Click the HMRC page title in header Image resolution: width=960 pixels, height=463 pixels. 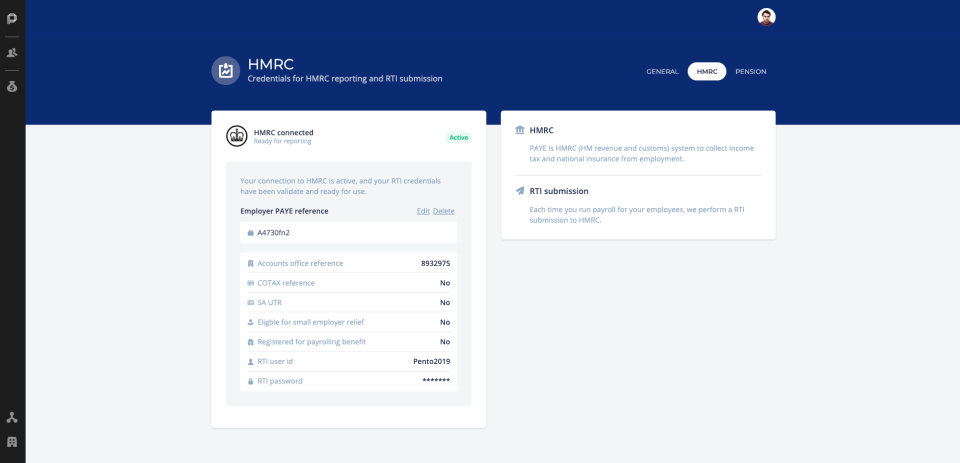tap(271, 64)
